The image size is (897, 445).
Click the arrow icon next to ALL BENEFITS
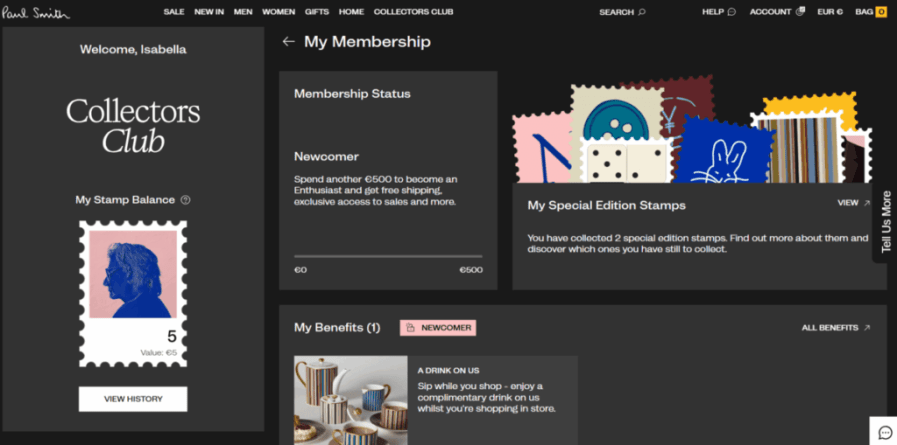[867, 328]
